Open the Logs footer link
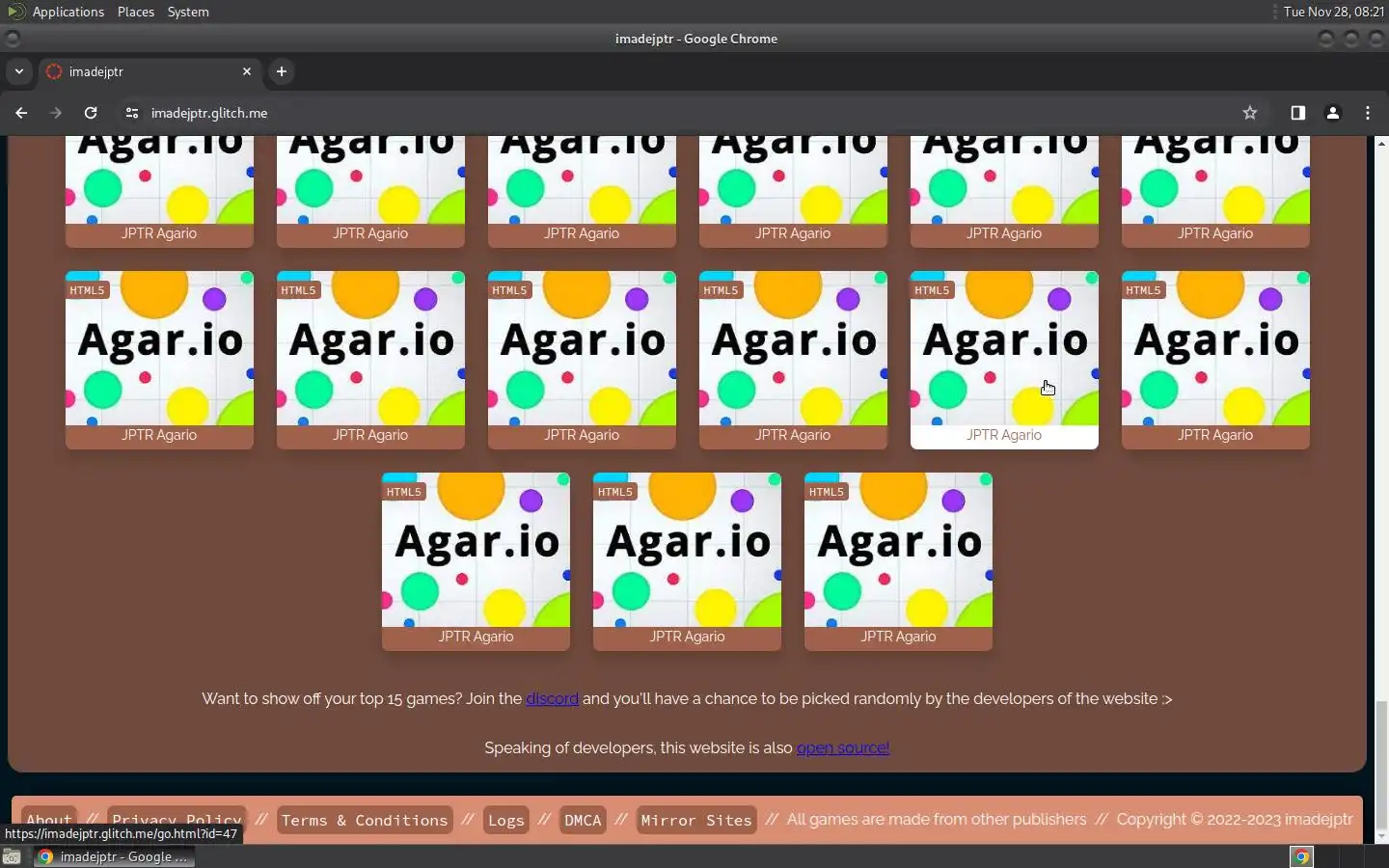The height and width of the screenshot is (868, 1389). click(x=506, y=820)
